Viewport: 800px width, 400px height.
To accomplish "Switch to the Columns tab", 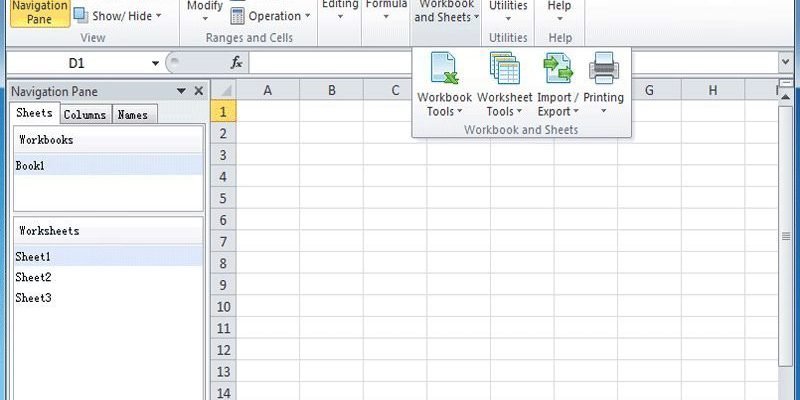I will coord(85,115).
